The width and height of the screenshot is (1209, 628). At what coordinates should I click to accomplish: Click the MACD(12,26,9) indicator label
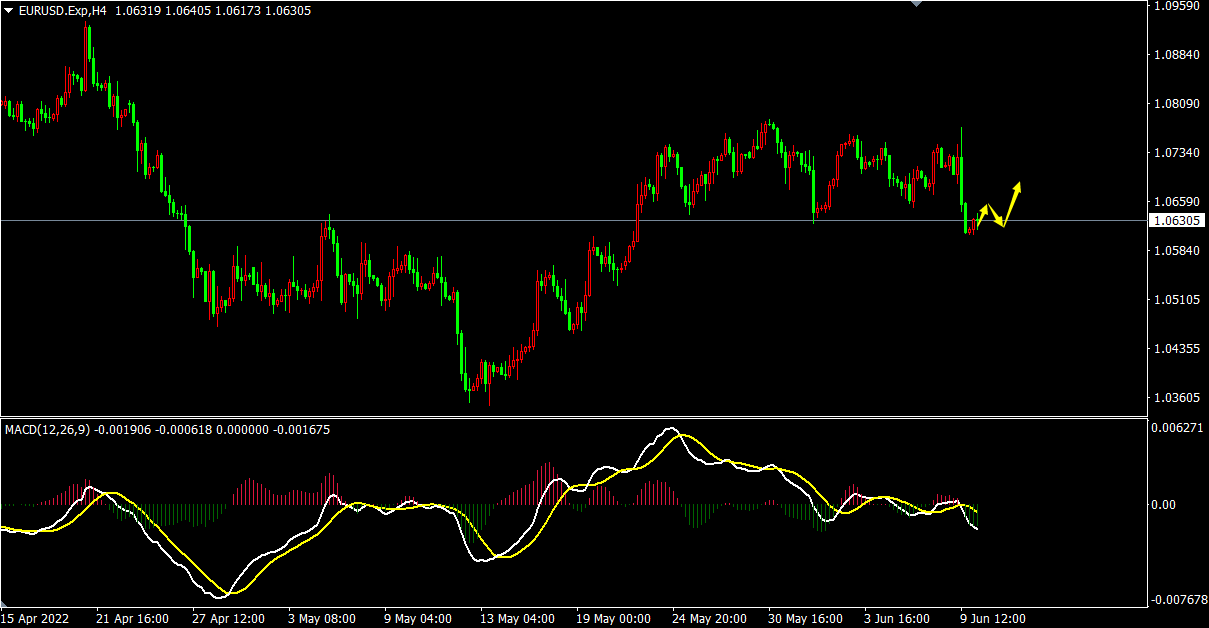pos(48,430)
